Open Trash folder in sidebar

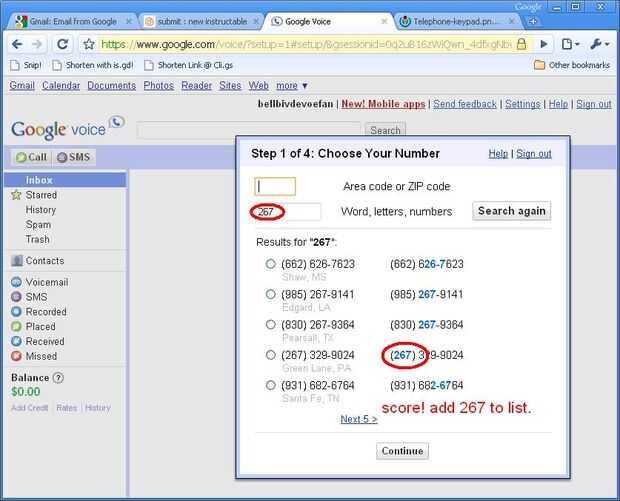(38, 239)
